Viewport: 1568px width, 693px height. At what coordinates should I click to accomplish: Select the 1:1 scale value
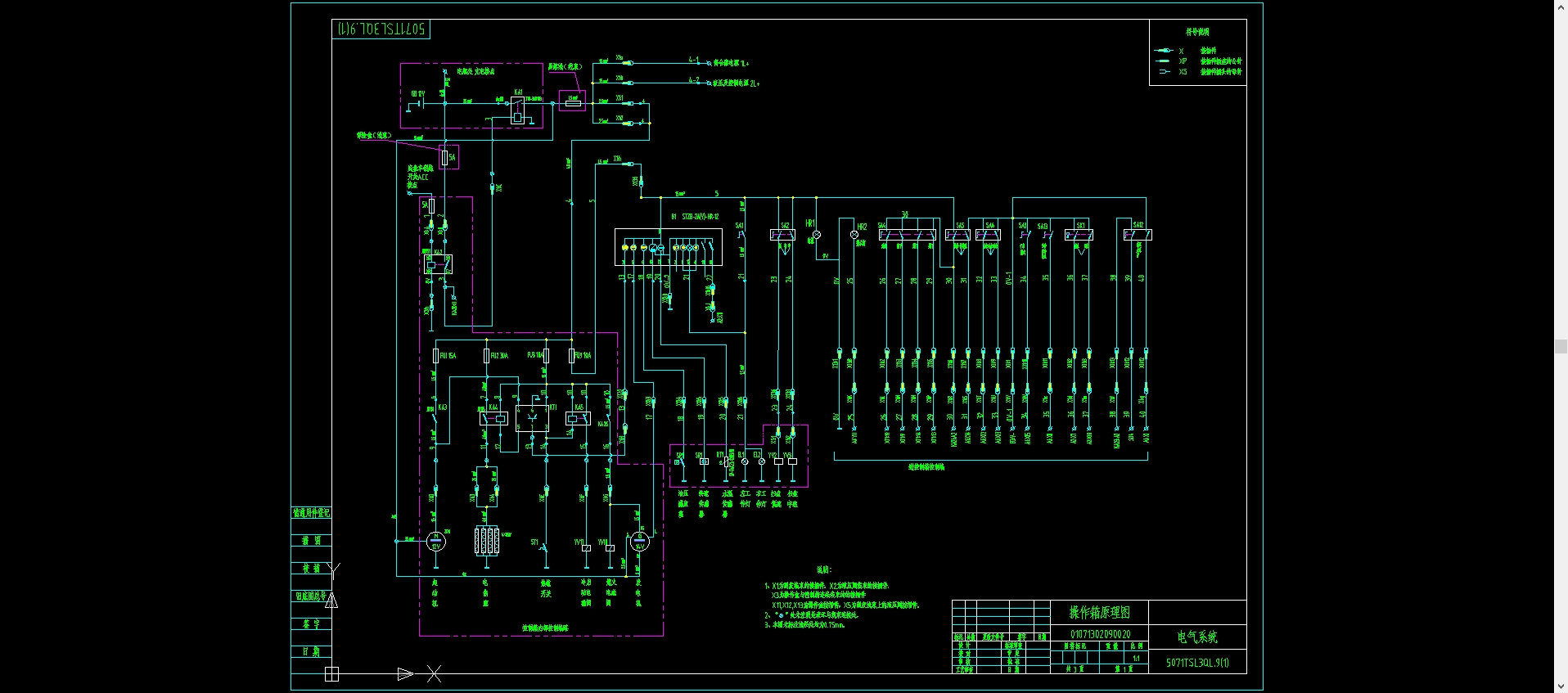click(1136, 658)
